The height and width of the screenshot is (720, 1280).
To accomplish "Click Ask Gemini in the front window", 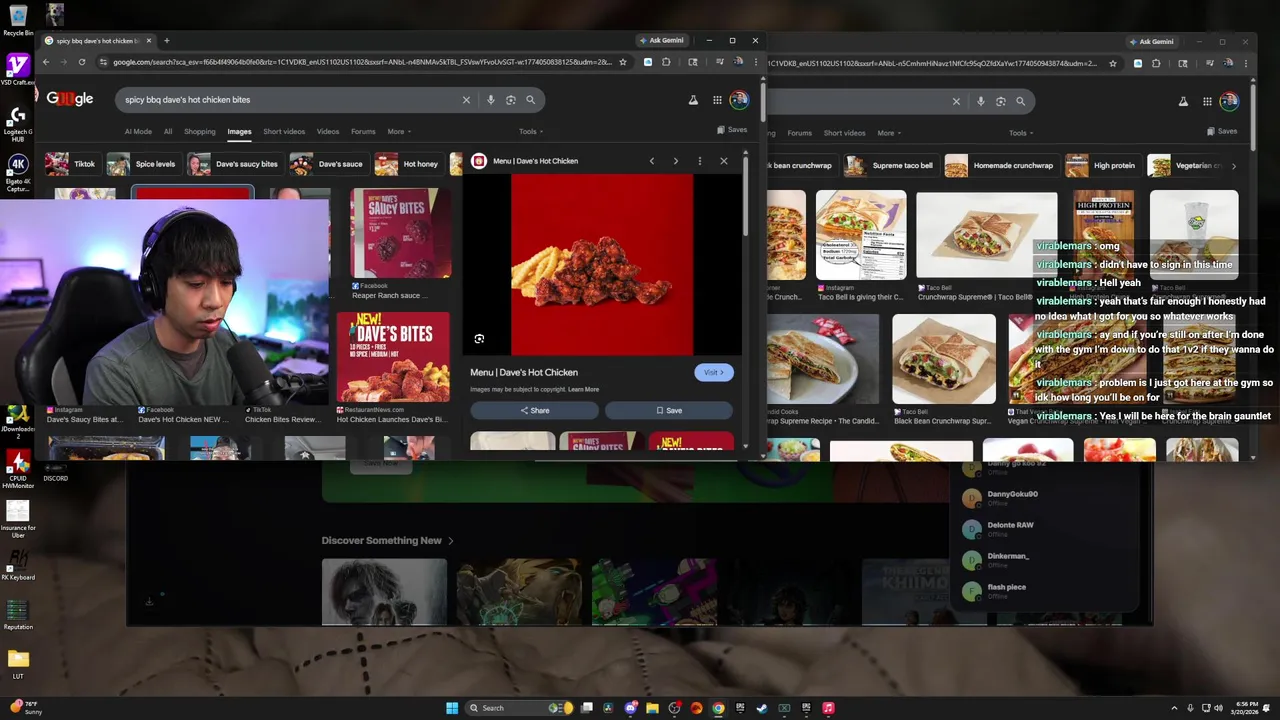I will click(x=661, y=41).
